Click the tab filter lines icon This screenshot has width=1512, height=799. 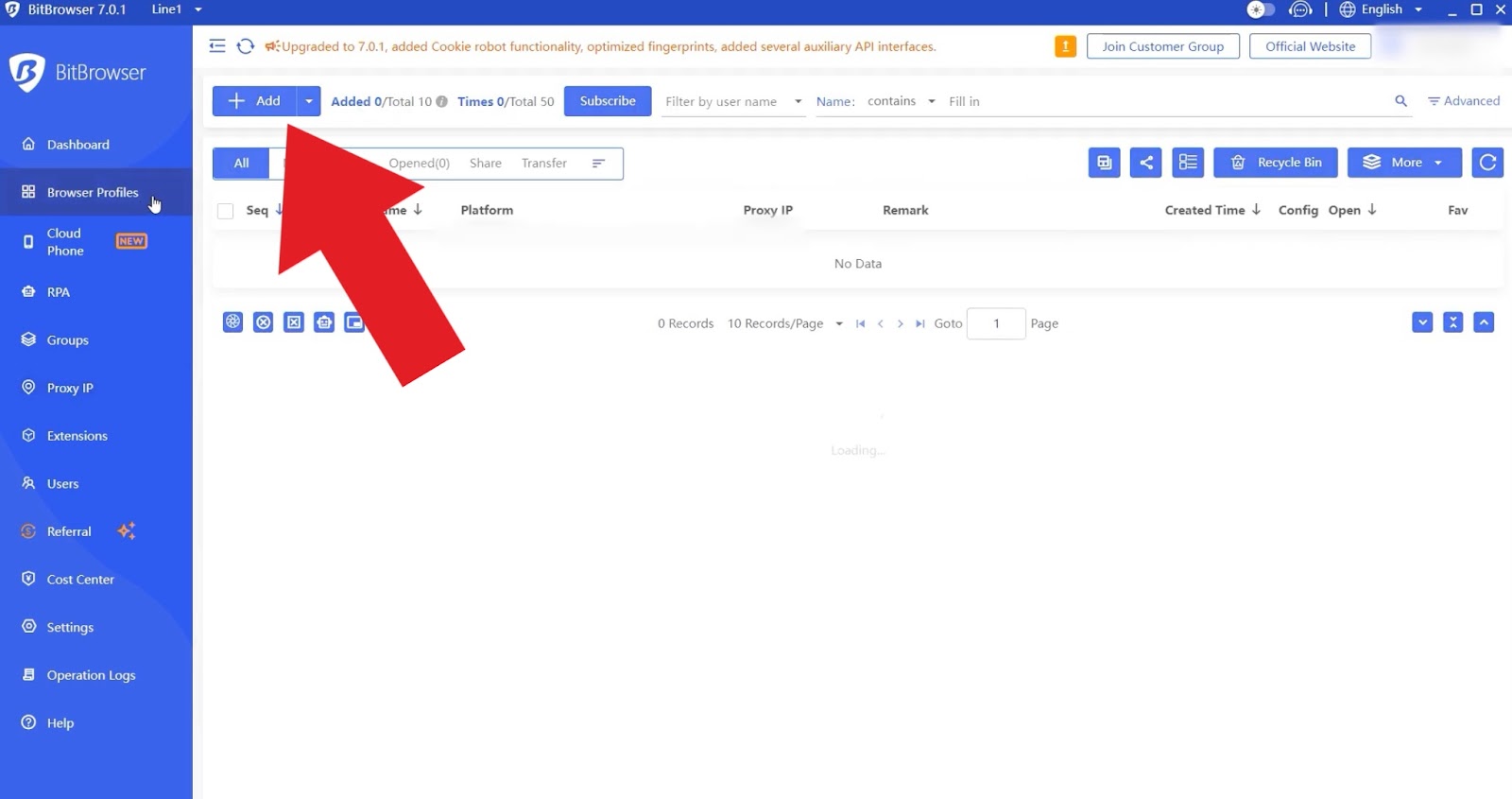click(598, 164)
